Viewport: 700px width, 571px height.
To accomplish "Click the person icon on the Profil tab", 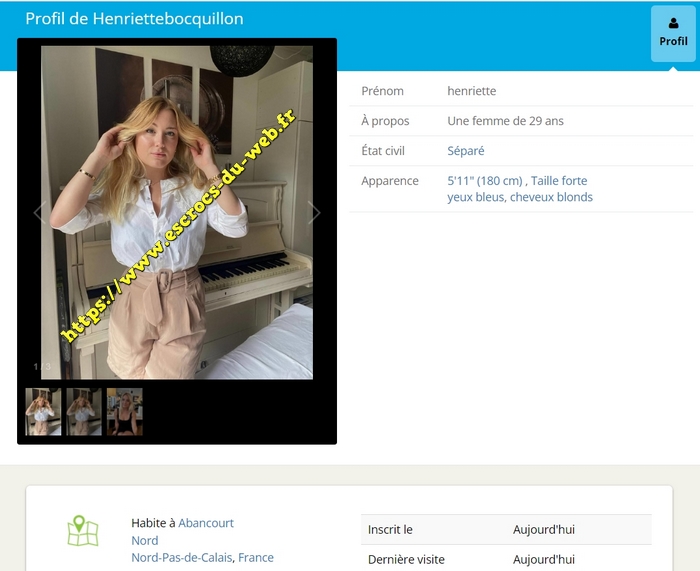I will (673, 23).
